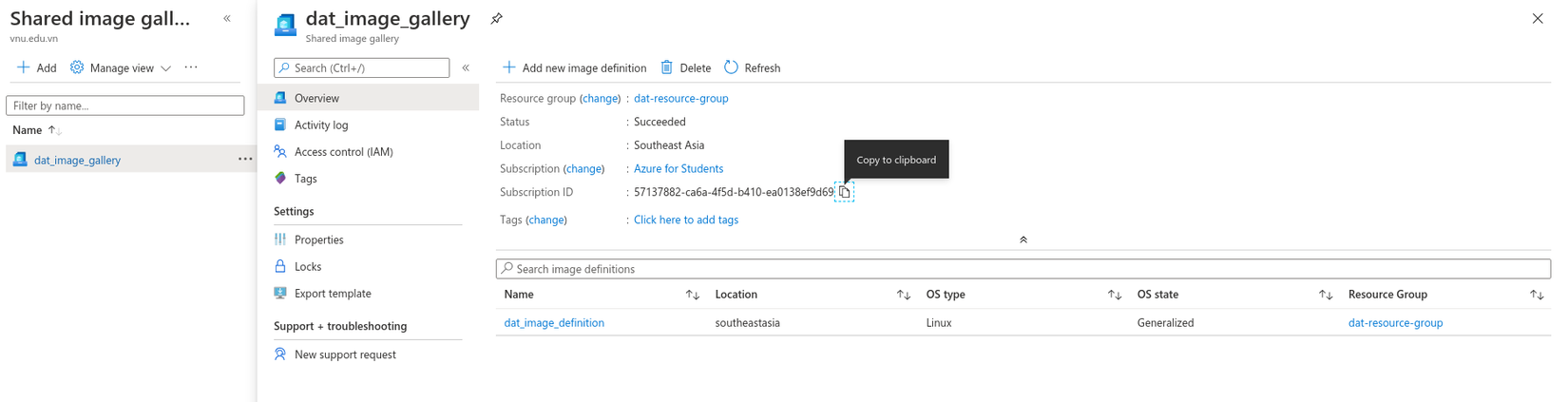Open the Manage view dropdown
1568x402 pixels.
pos(122,67)
